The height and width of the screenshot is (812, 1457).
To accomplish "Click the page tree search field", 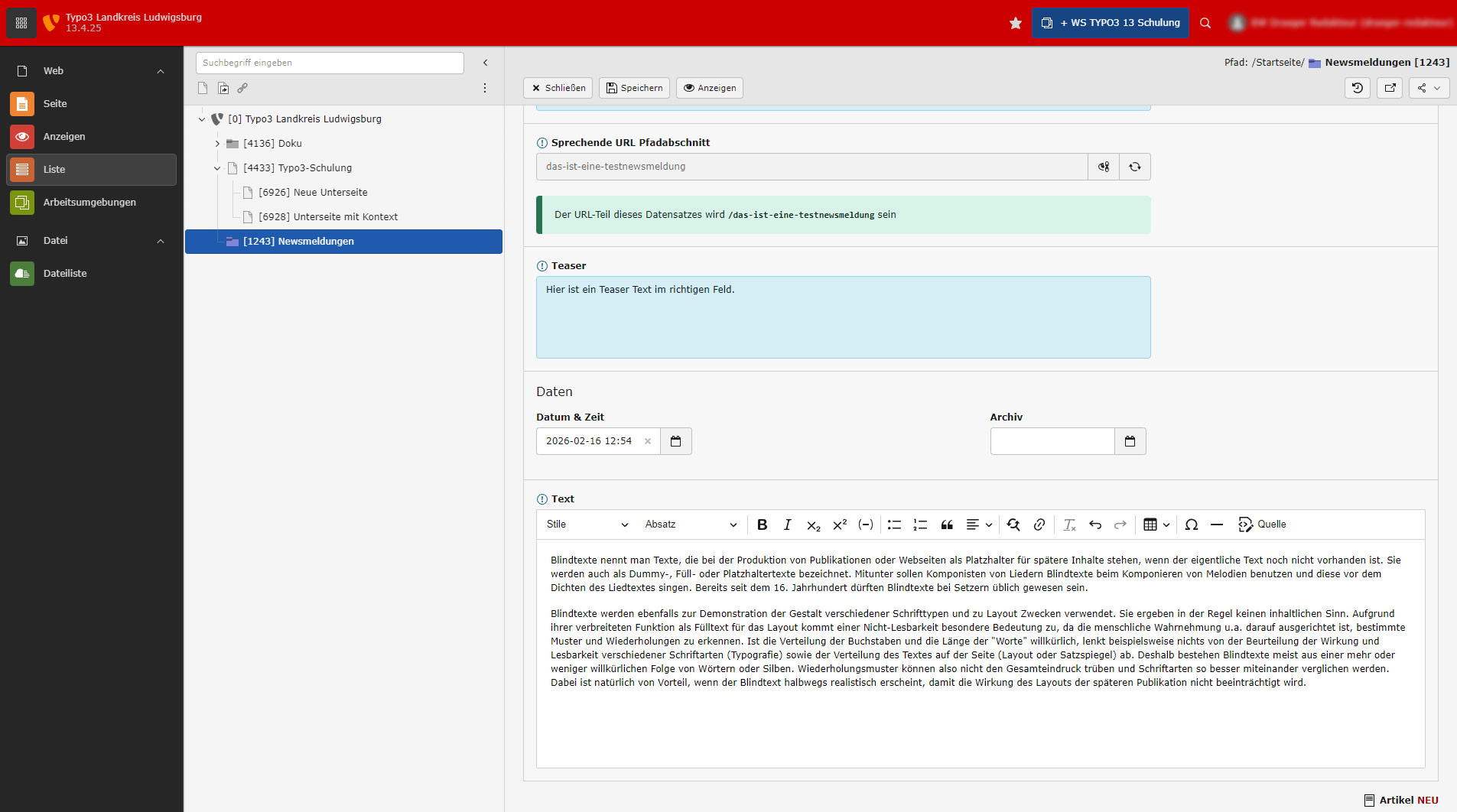I will pyautogui.click(x=330, y=63).
